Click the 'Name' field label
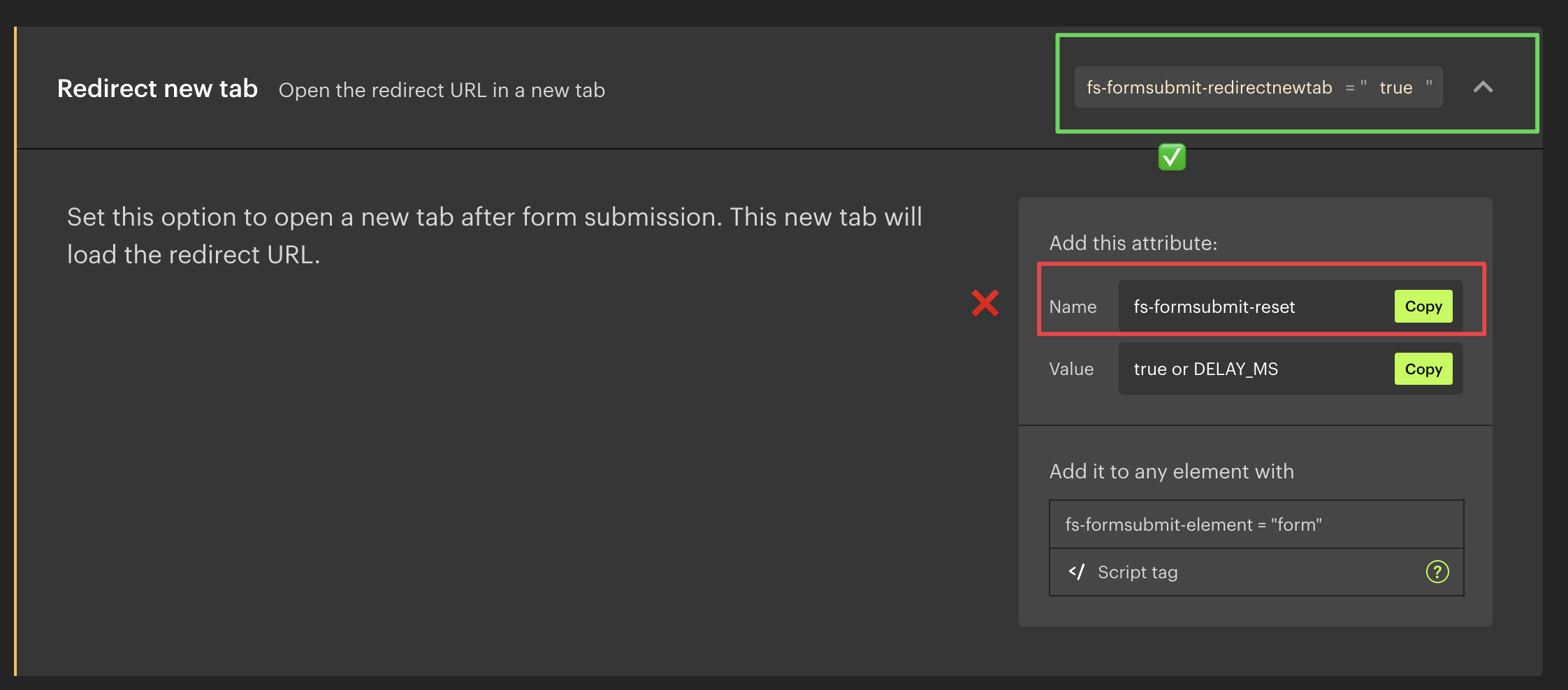This screenshot has height=690, width=1568. [1073, 307]
